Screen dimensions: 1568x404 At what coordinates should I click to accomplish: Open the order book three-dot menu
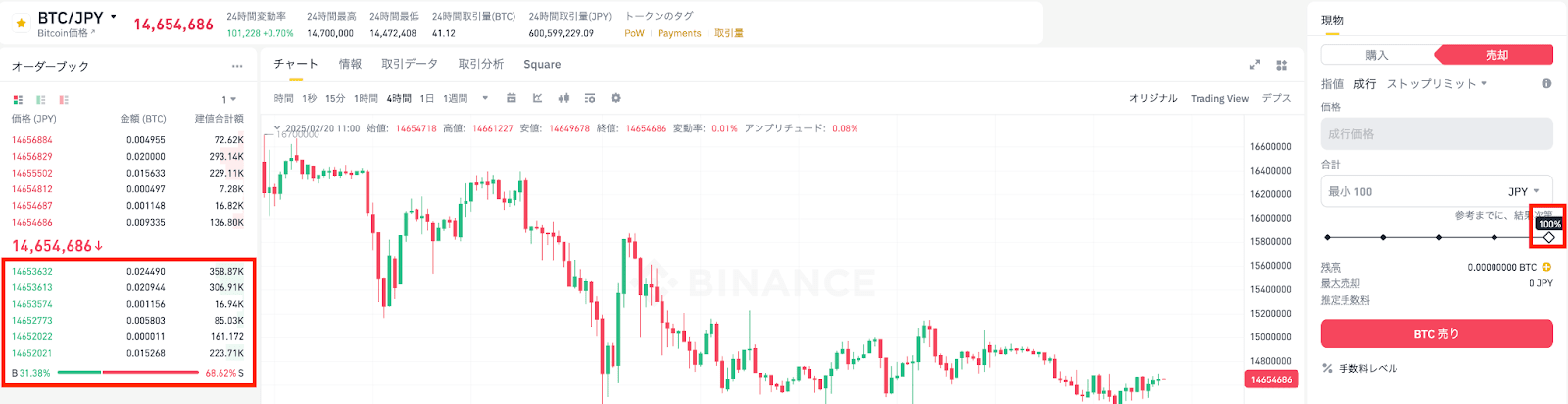(x=237, y=66)
